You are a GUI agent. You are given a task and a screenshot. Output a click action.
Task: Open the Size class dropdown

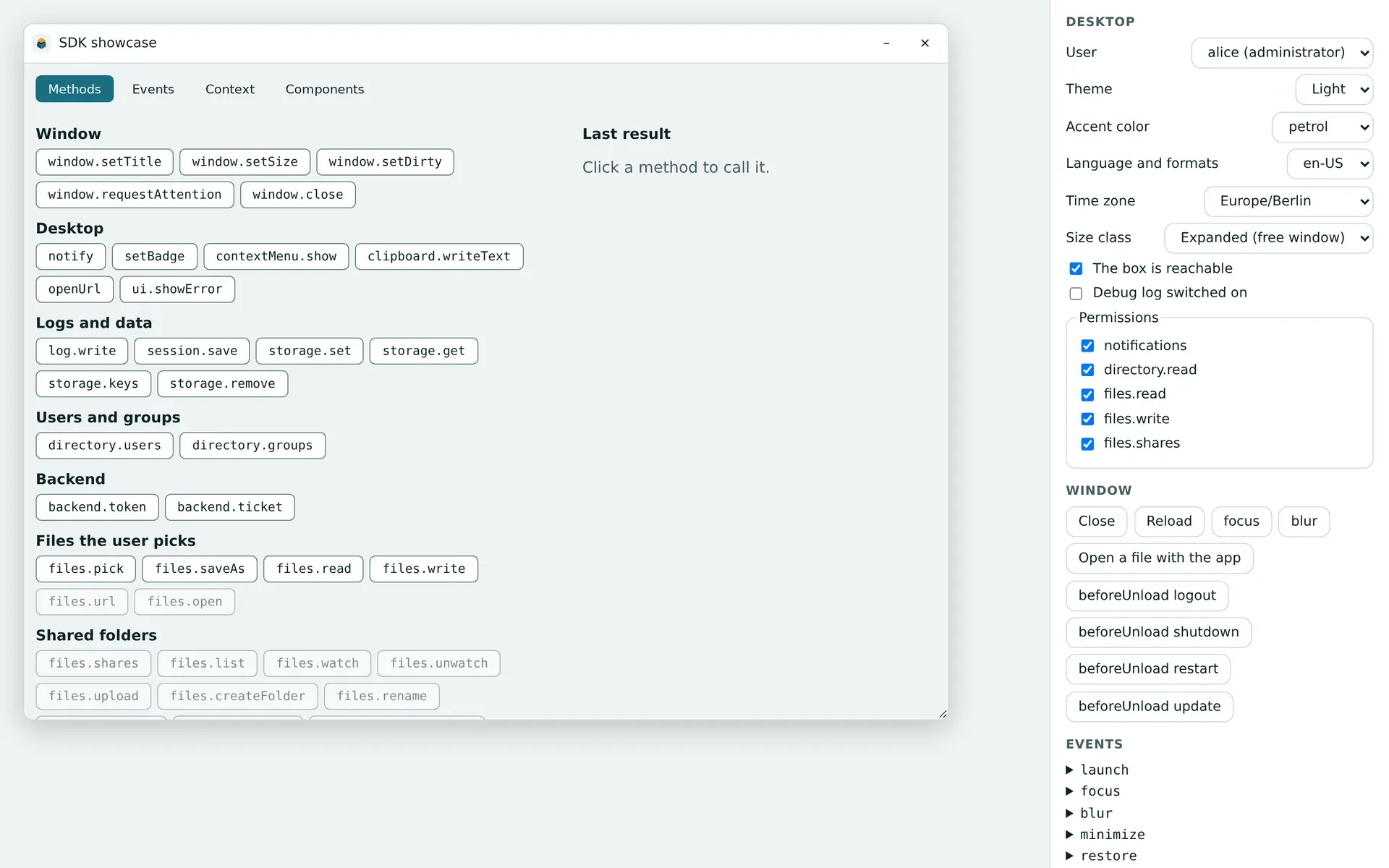point(1268,238)
